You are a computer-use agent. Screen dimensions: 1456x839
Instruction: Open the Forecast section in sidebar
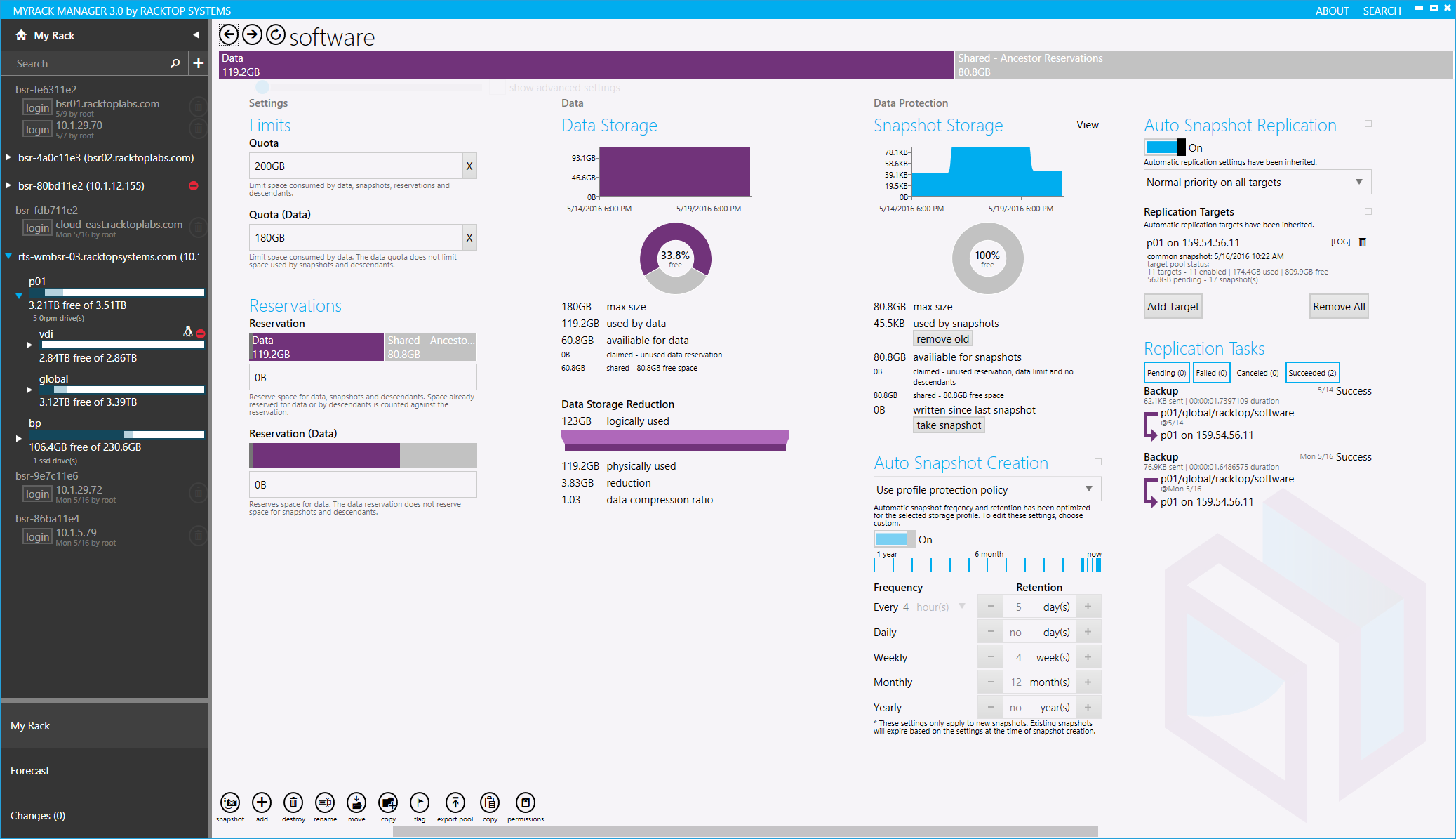pyautogui.click(x=30, y=770)
